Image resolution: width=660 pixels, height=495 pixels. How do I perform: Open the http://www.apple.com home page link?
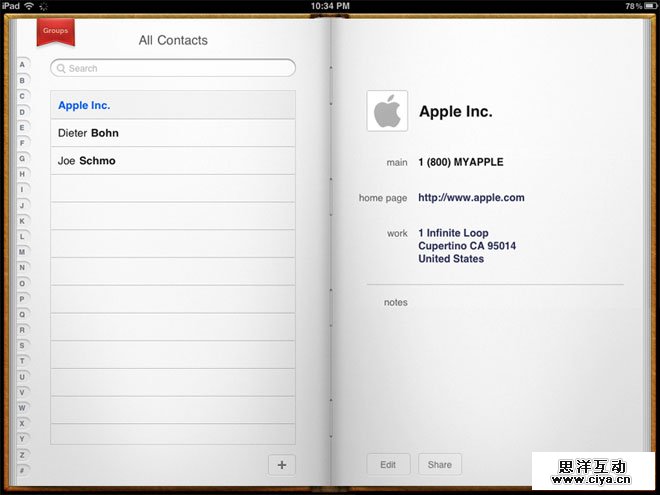pos(471,197)
